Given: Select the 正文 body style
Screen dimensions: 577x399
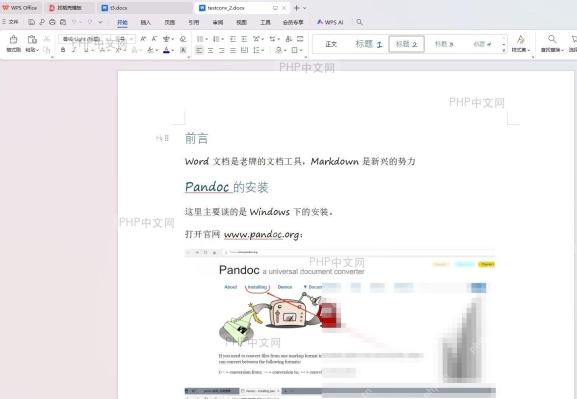Looking at the screenshot, I should [x=331, y=44].
